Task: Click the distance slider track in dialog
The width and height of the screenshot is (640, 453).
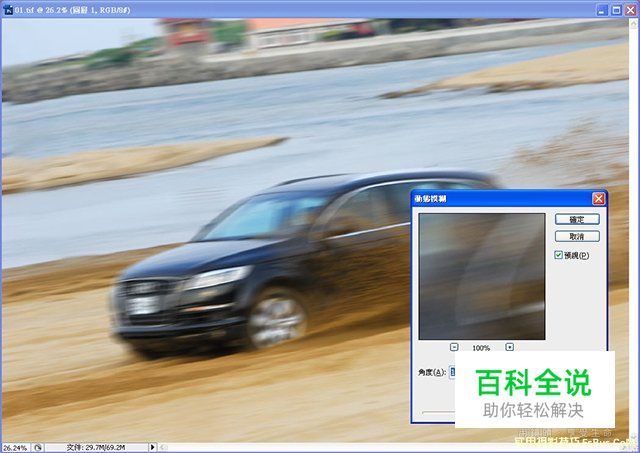Action: 436,411
